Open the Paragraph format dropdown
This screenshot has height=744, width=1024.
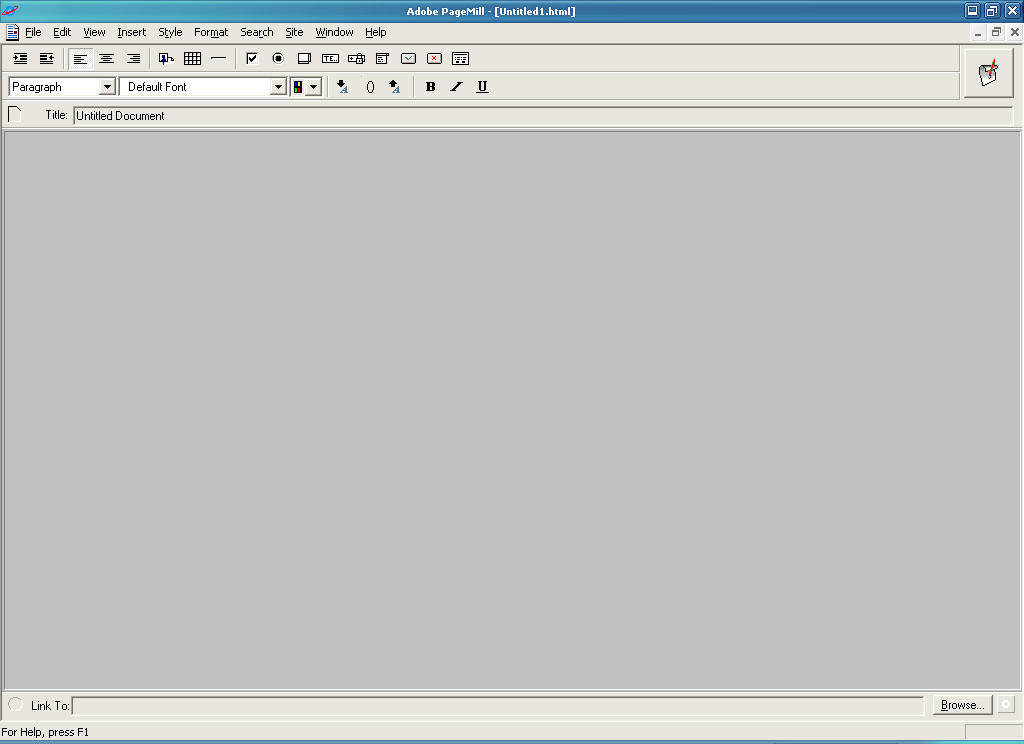(107, 87)
